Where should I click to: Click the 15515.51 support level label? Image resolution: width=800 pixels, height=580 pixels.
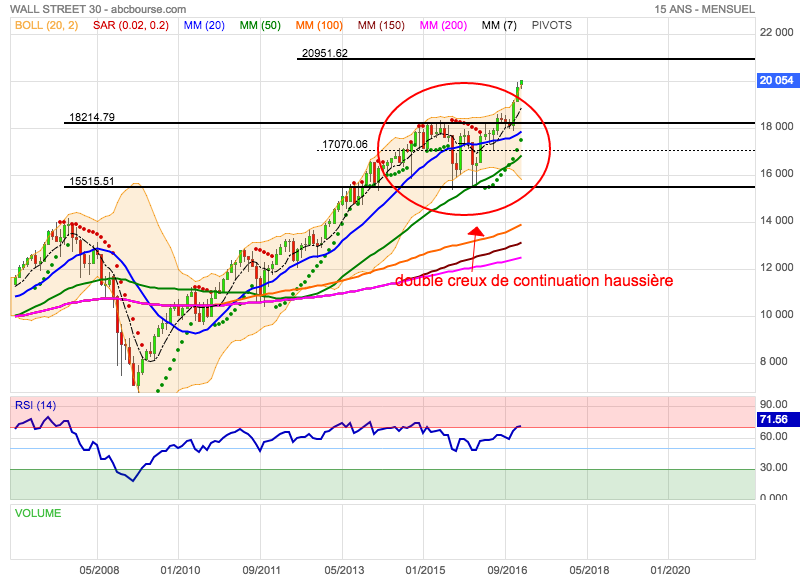(92, 181)
